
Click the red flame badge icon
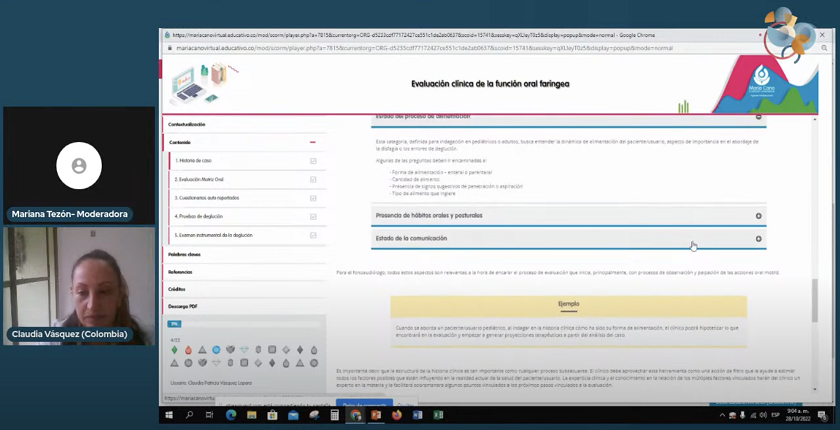click(x=188, y=350)
